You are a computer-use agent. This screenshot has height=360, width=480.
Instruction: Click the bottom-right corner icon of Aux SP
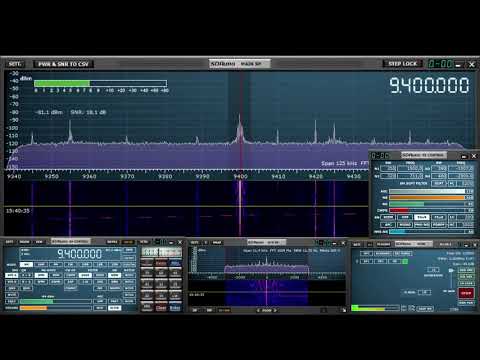[343, 310]
